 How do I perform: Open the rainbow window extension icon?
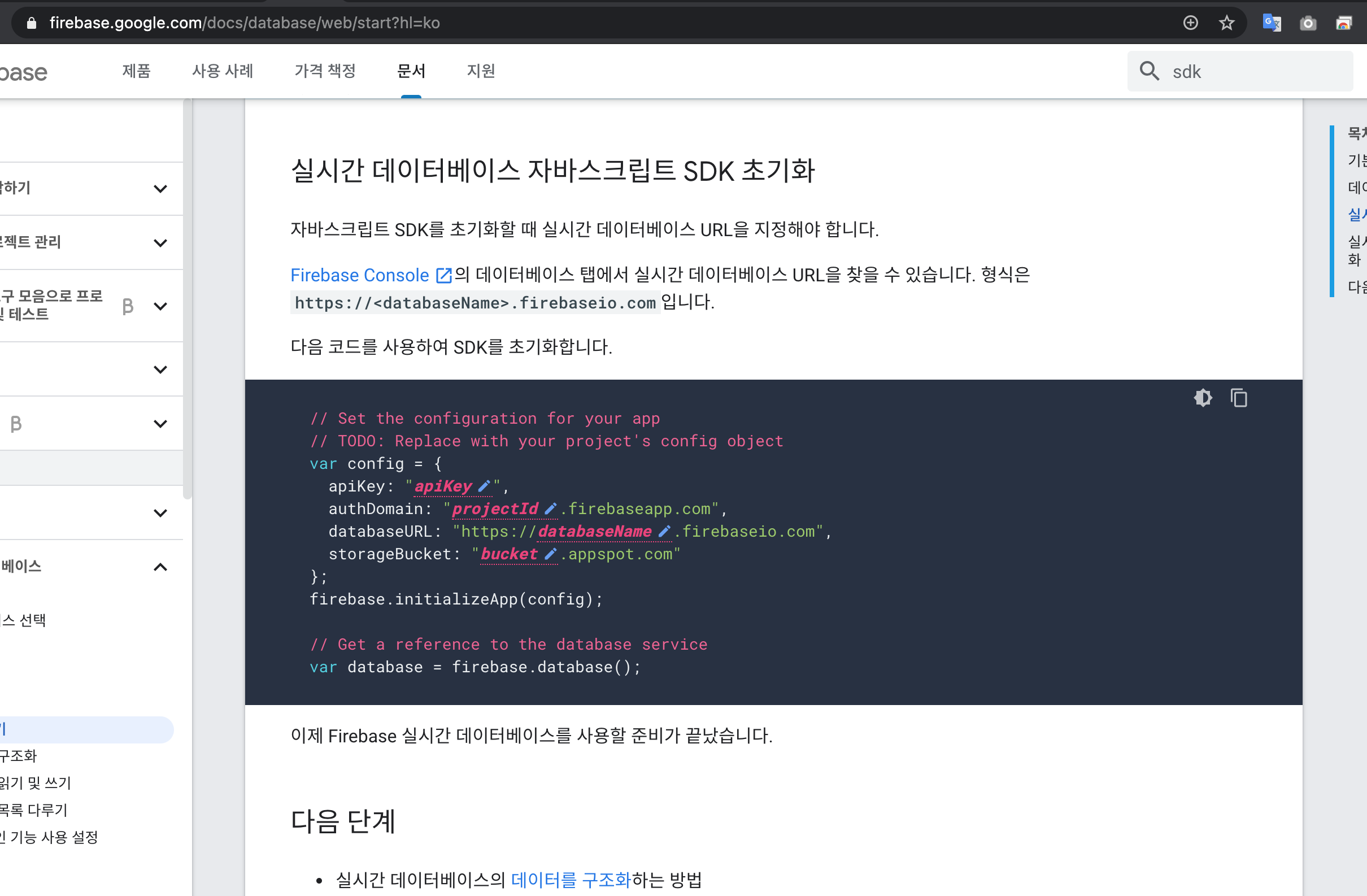1343,23
